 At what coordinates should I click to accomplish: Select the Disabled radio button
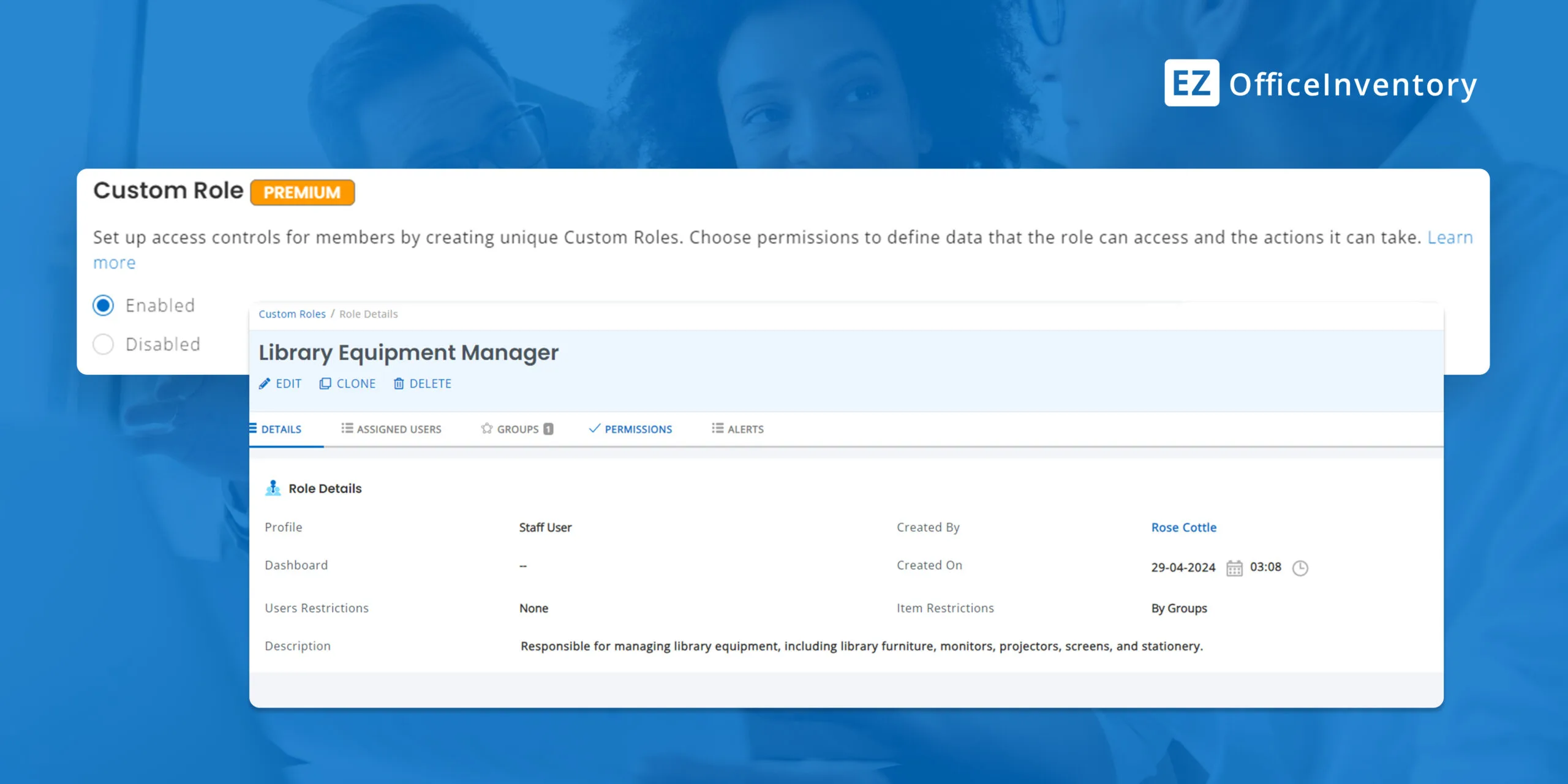[104, 344]
